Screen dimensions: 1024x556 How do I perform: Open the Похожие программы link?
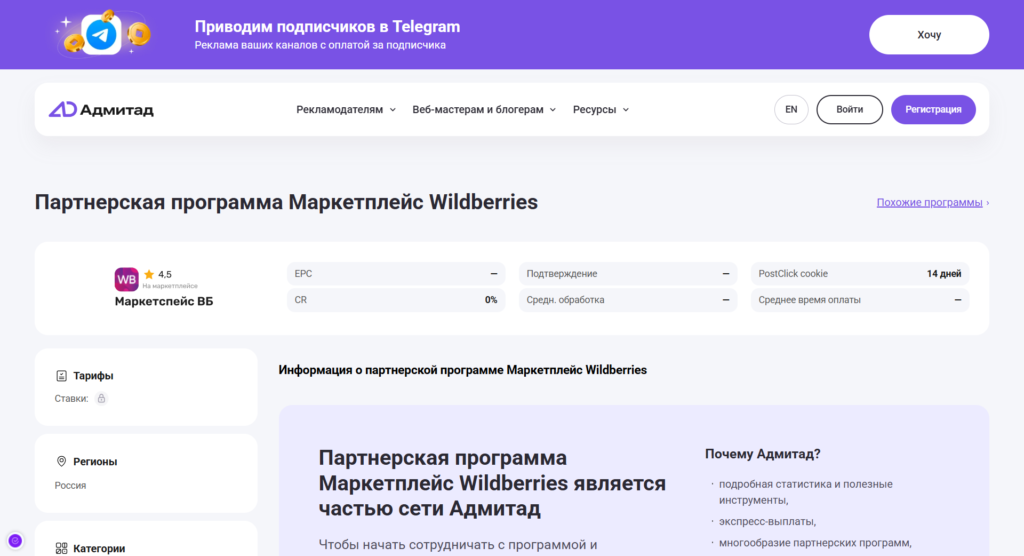tap(929, 203)
